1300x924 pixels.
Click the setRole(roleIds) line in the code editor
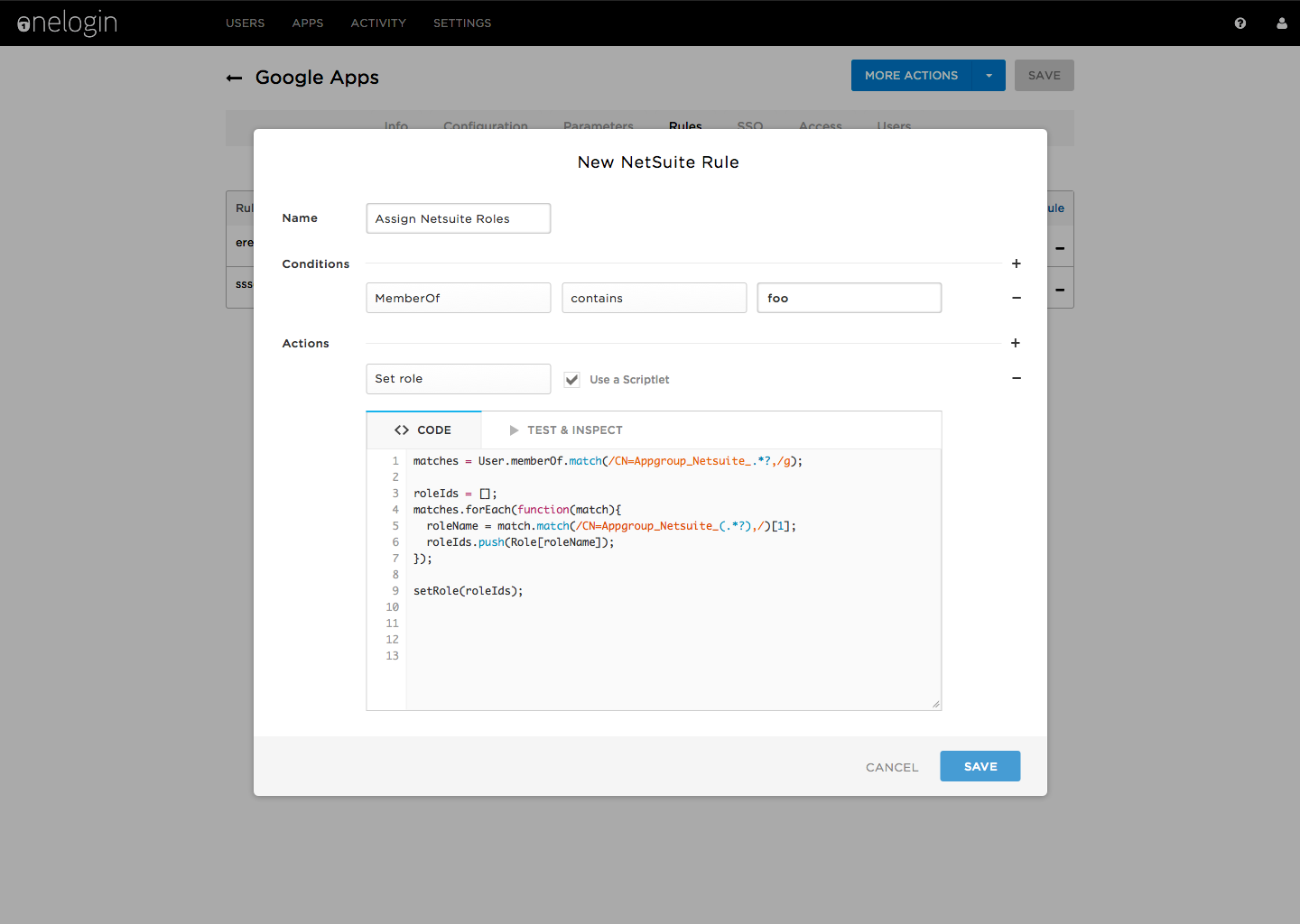[x=469, y=591]
